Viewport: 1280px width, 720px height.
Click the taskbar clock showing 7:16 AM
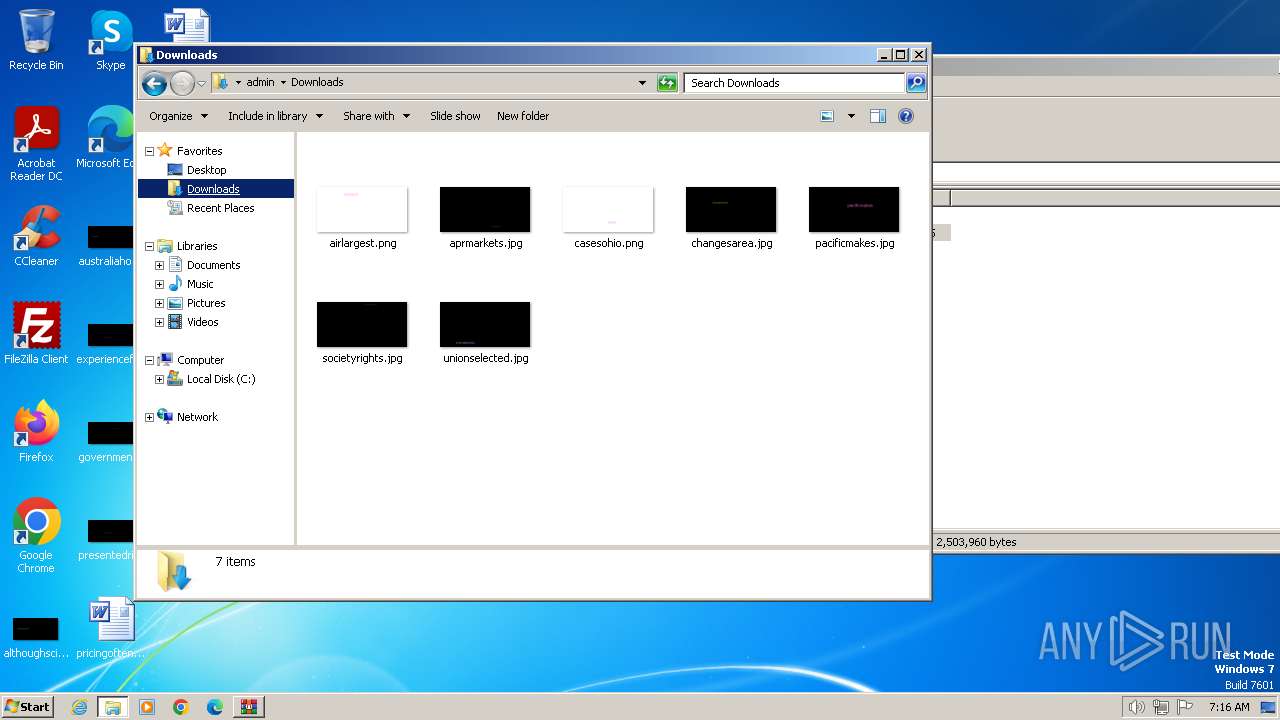click(x=1229, y=707)
